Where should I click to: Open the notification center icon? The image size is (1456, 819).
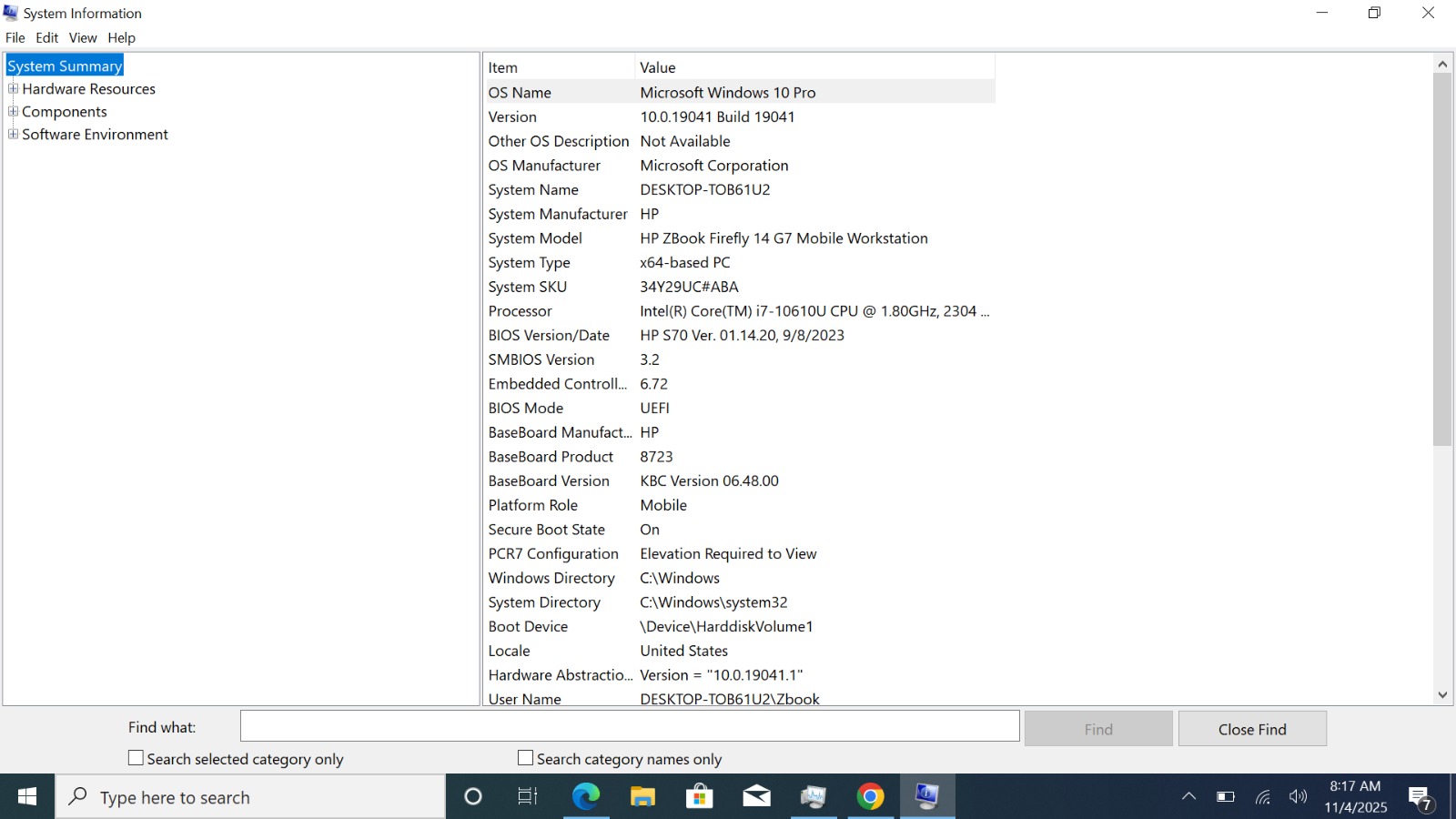1420,798
